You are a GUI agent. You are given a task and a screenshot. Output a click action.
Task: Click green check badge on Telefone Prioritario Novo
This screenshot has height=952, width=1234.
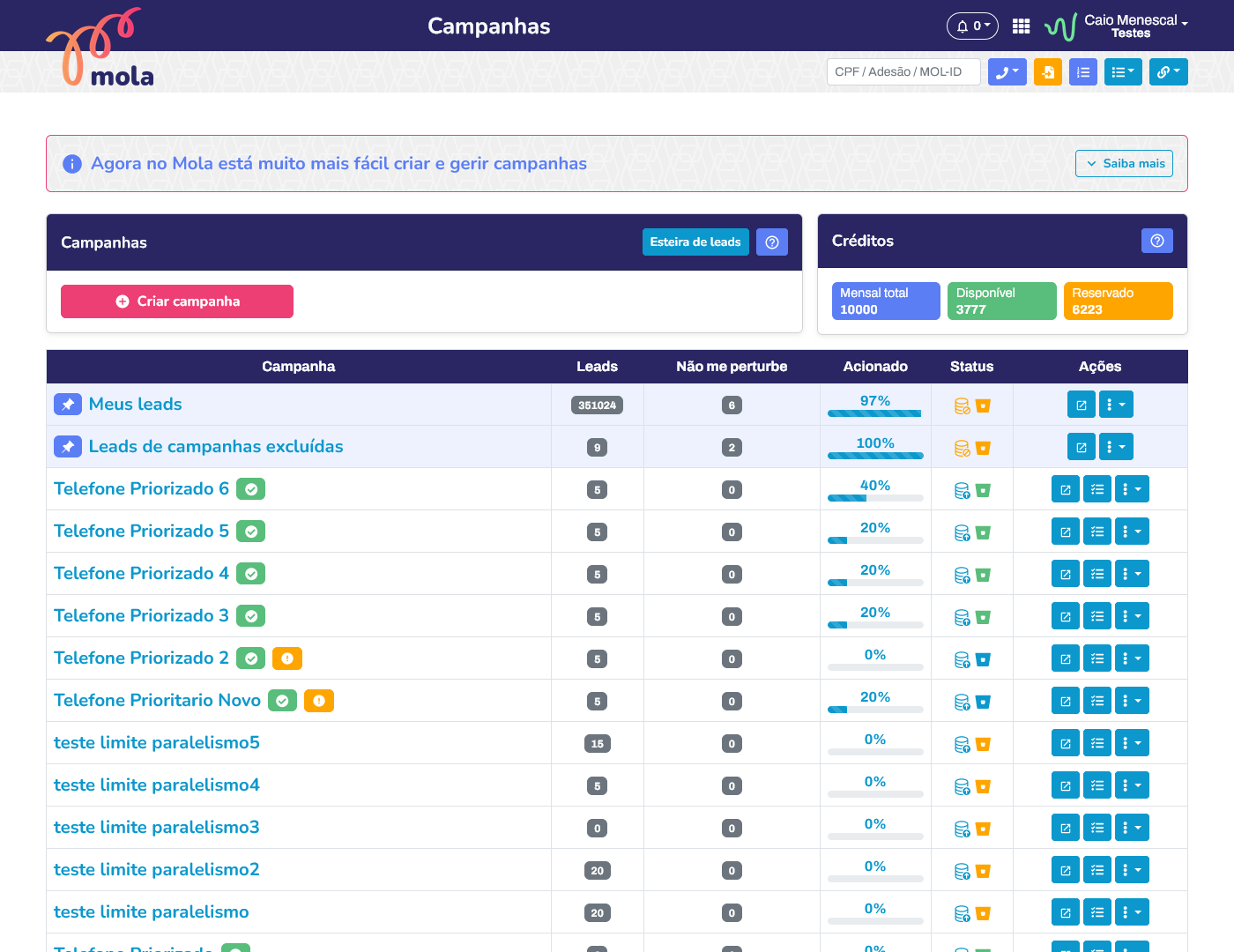coord(282,701)
